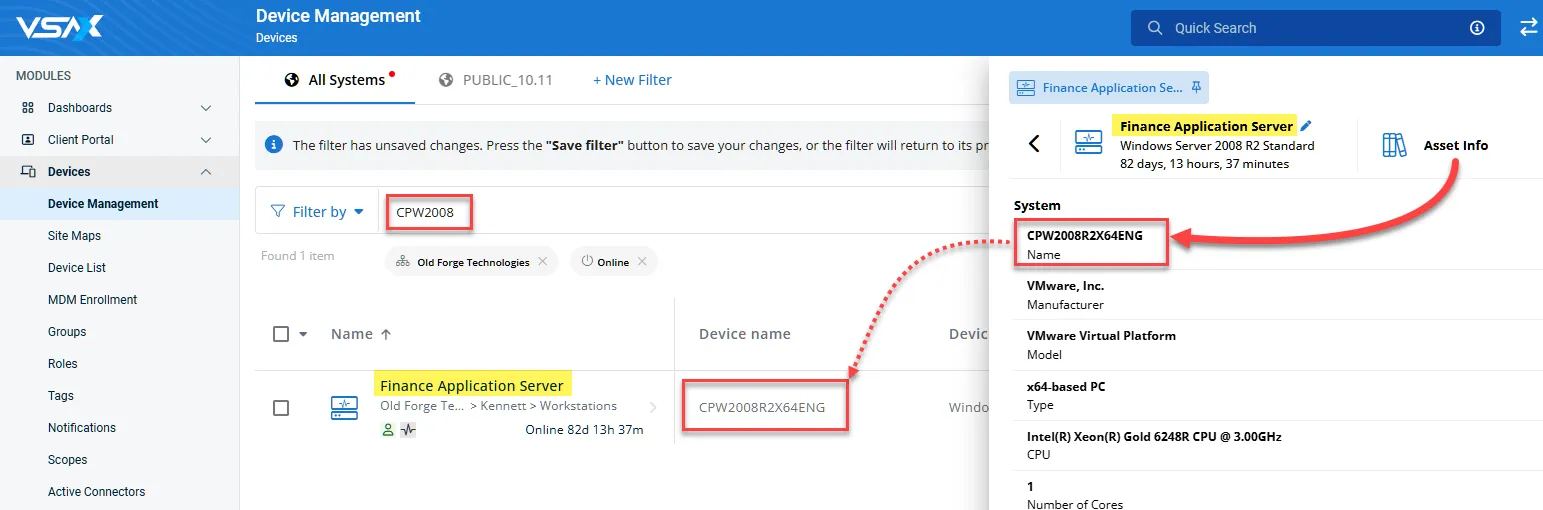Open the Filter by dropdown

(317, 212)
